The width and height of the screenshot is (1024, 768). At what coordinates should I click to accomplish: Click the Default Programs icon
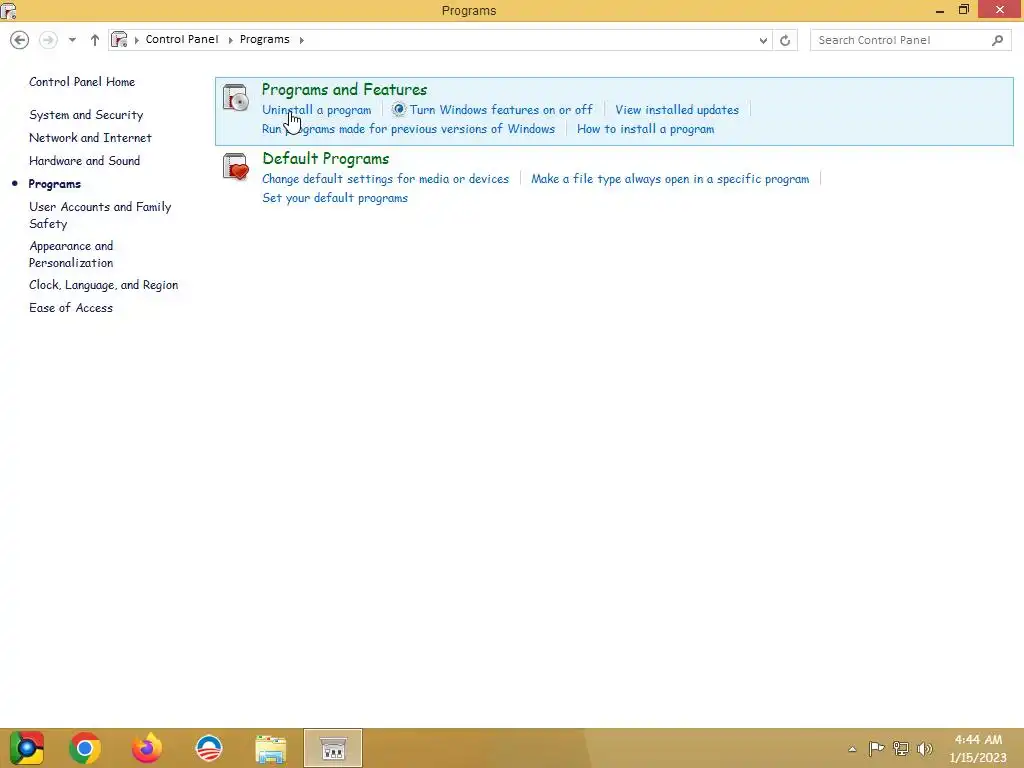tap(235, 167)
